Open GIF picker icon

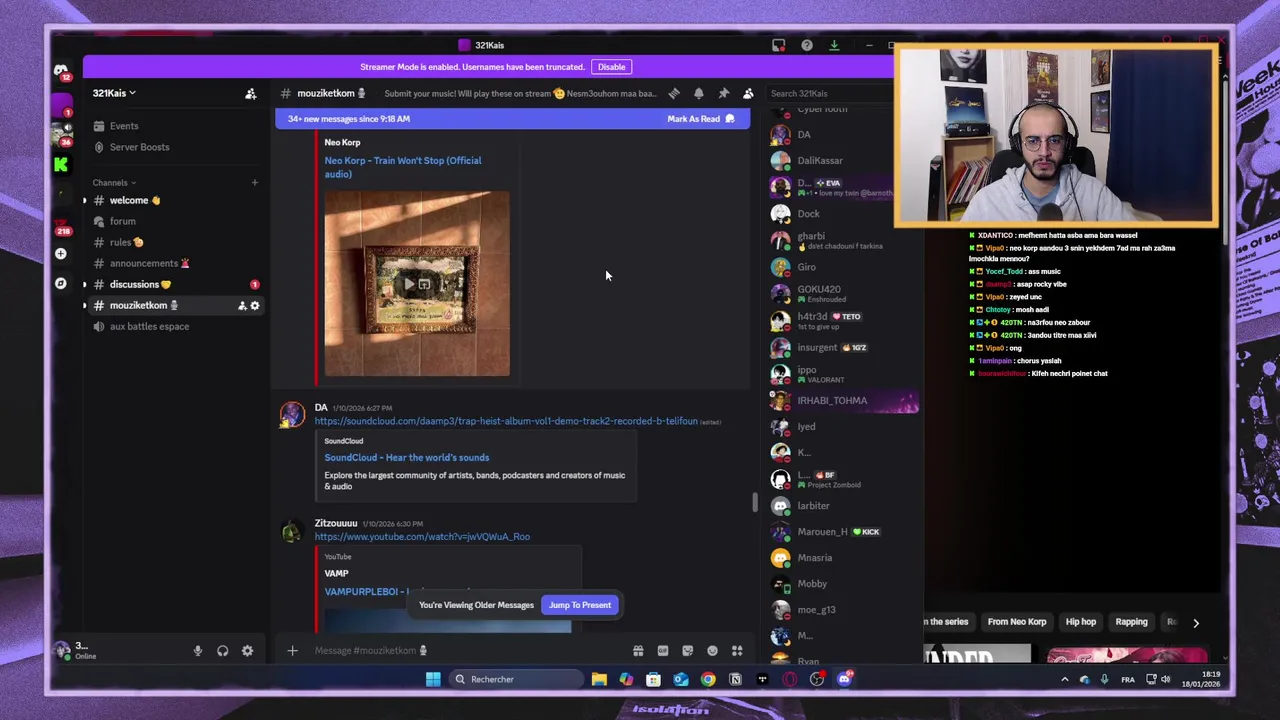click(x=663, y=651)
